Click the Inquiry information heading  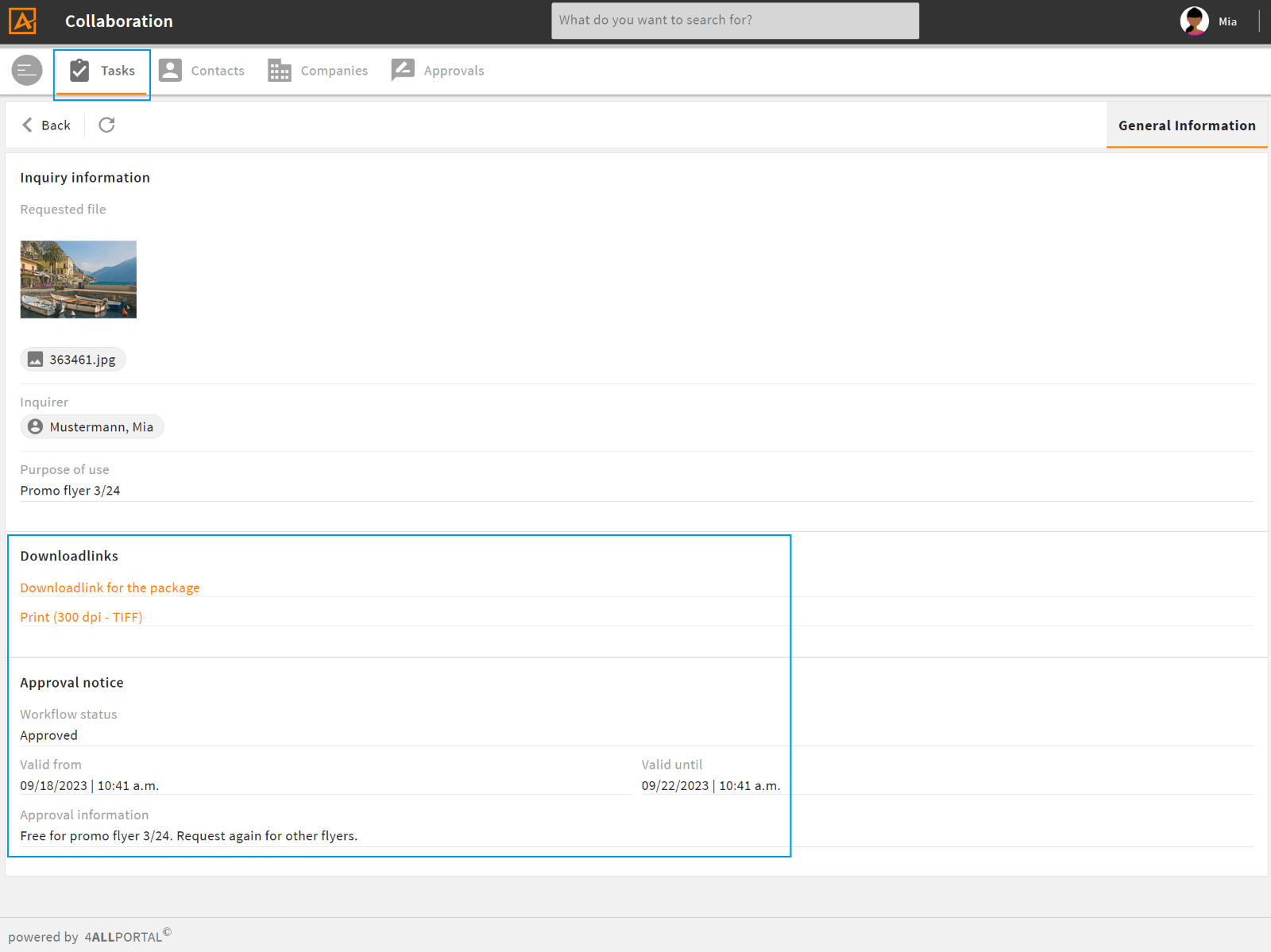pos(85,178)
